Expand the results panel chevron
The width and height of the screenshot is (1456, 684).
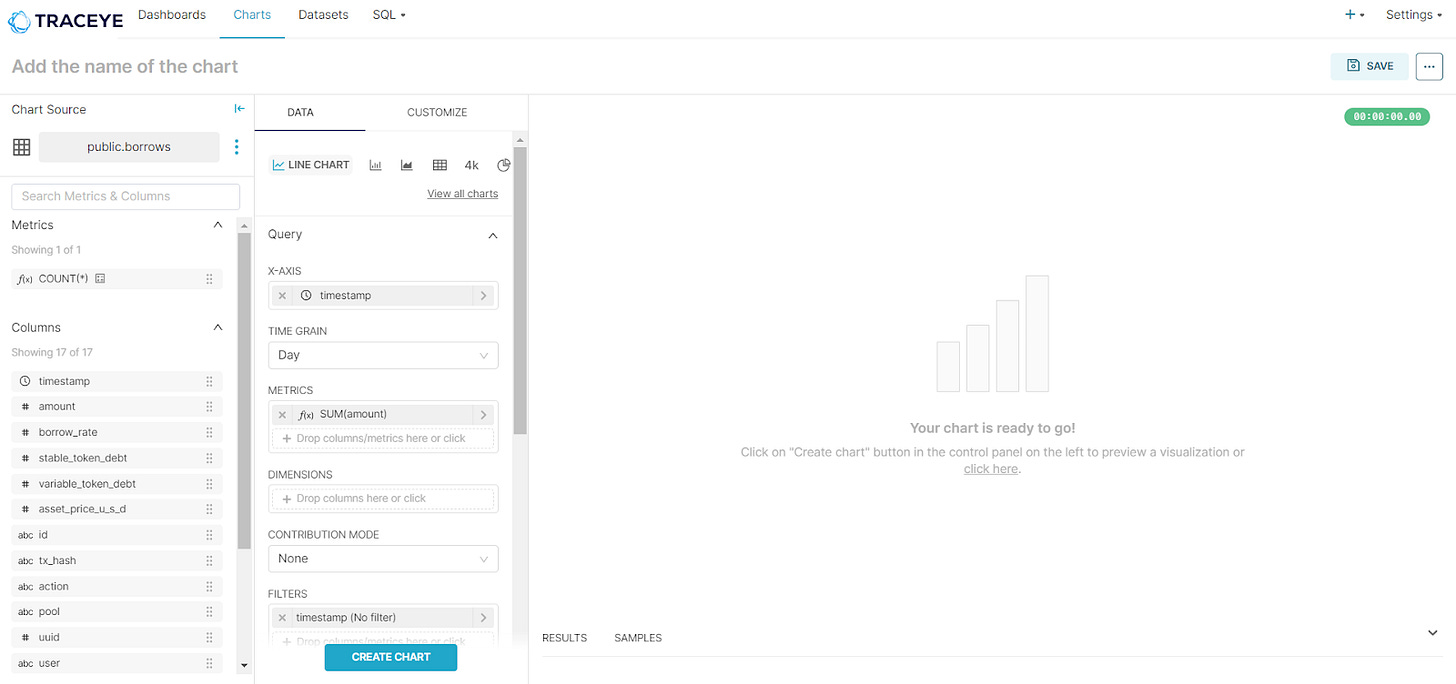[x=1432, y=633]
